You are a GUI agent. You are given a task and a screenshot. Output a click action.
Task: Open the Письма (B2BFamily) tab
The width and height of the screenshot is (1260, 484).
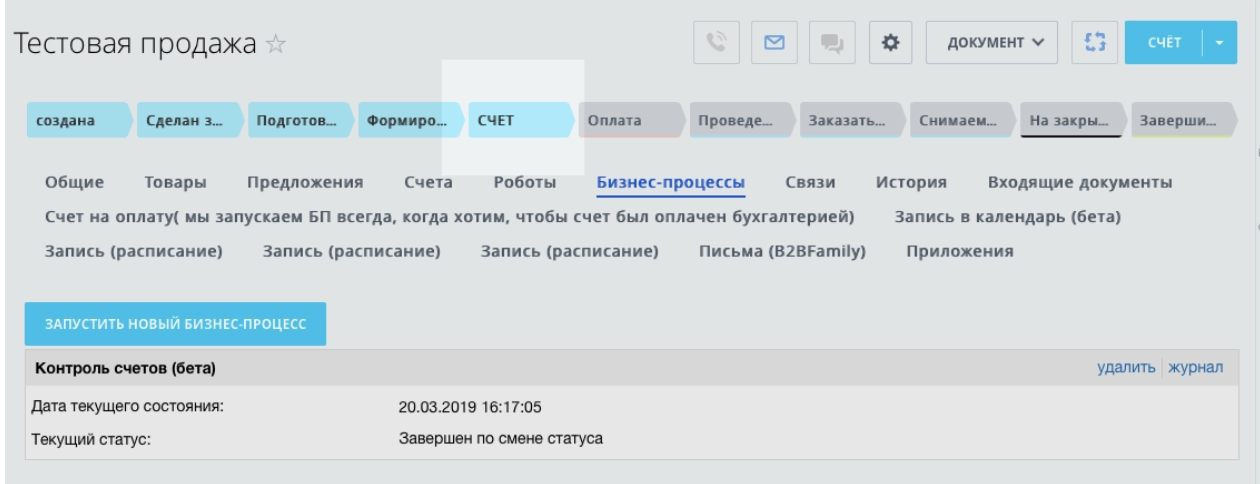click(782, 250)
